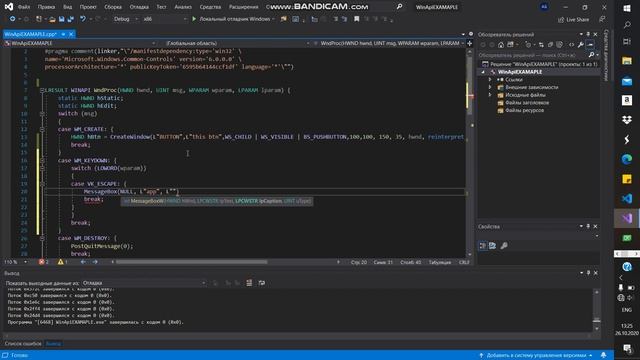Click Добавить в систему управления версиями
The height and width of the screenshot is (360, 640).
[536, 356]
